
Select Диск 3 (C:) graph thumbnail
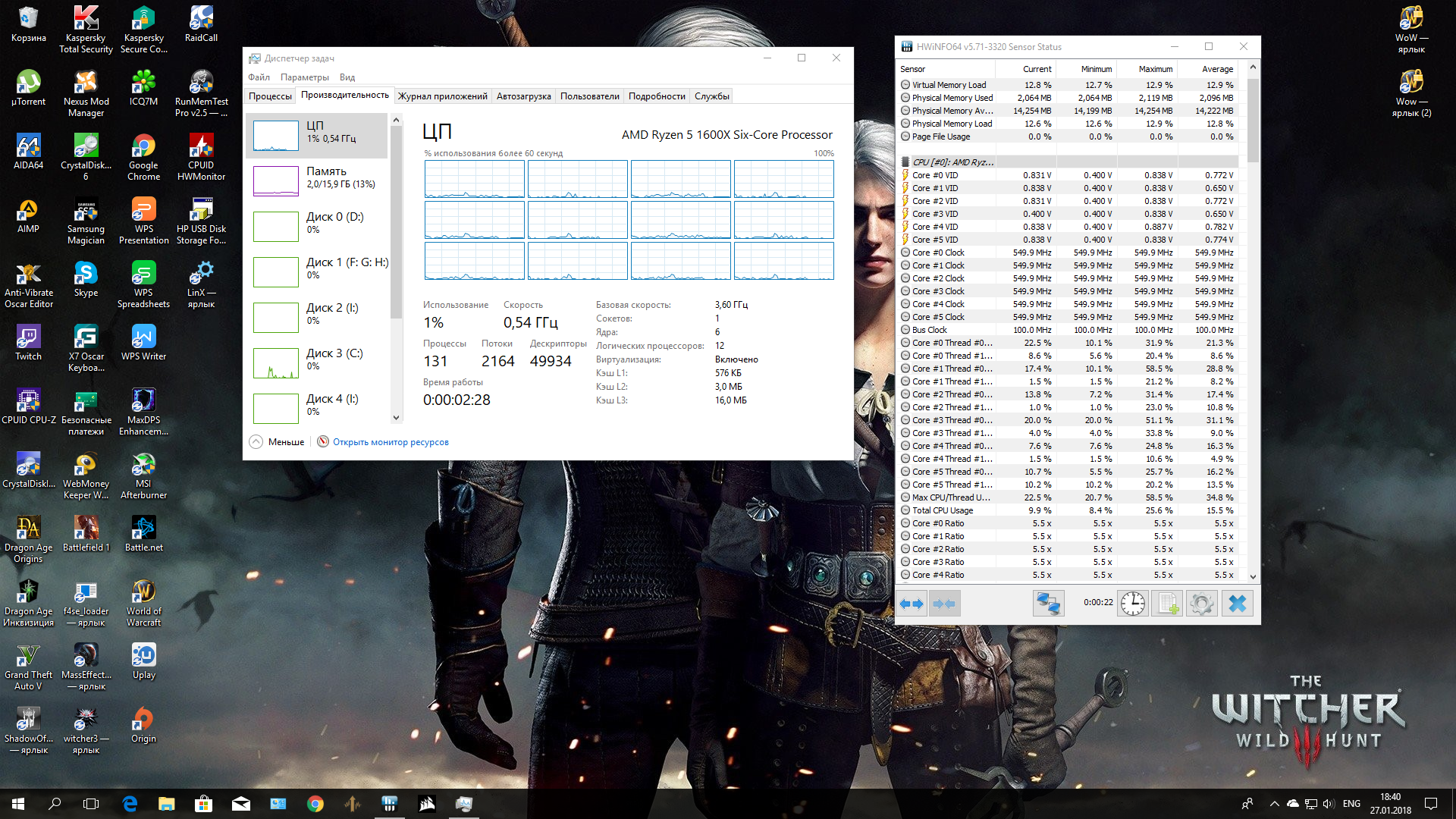tap(275, 363)
